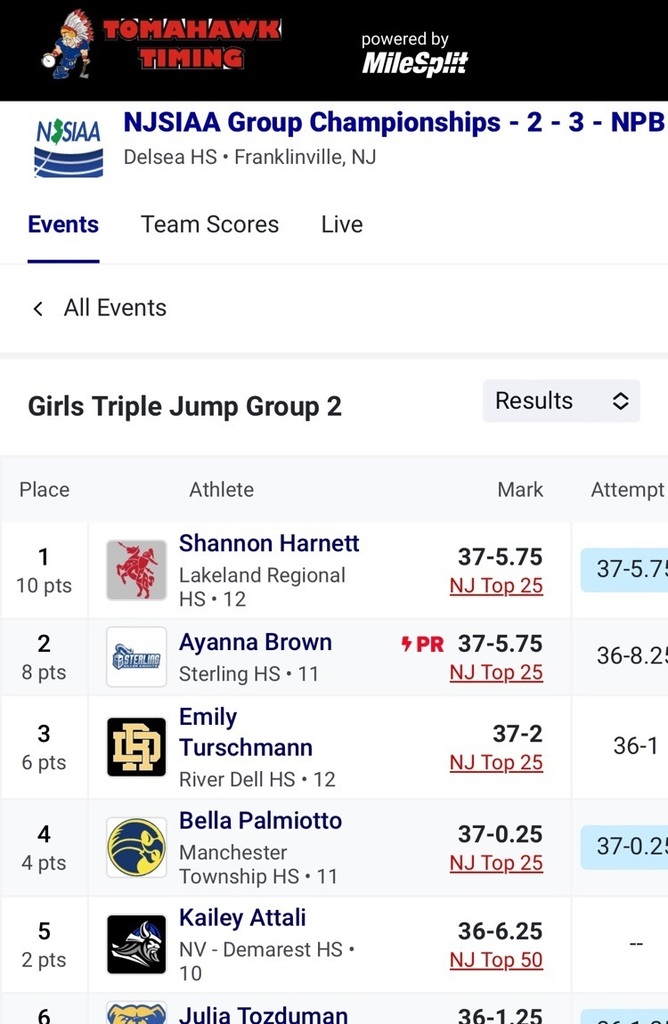This screenshot has height=1024, width=668.
Task: Tap the Manchester Township HS logo
Action: 137,847
